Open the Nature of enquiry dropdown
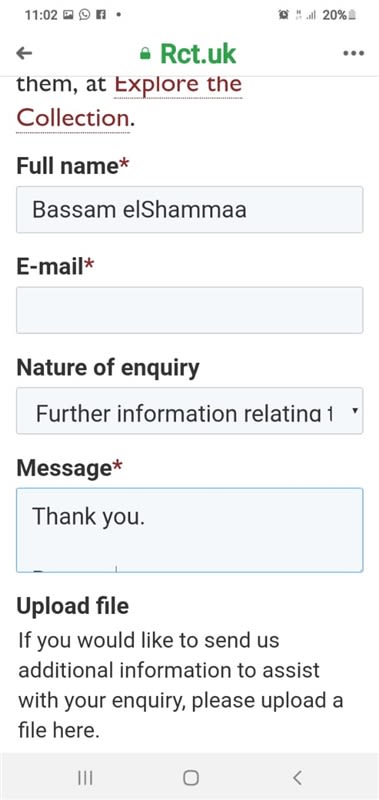Screen dimensions: 379x800 (190, 411)
